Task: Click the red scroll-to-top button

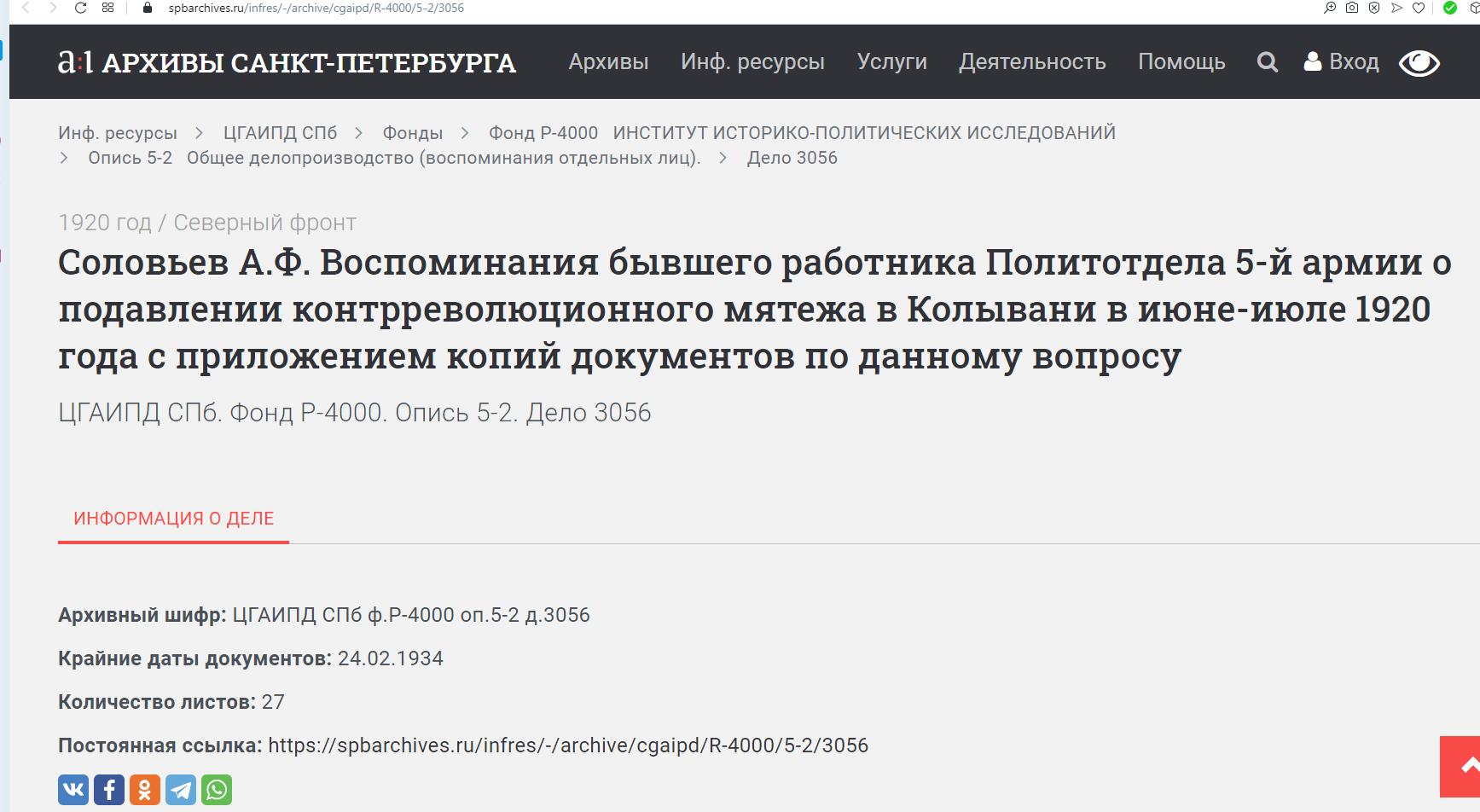Action: tap(1462, 766)
